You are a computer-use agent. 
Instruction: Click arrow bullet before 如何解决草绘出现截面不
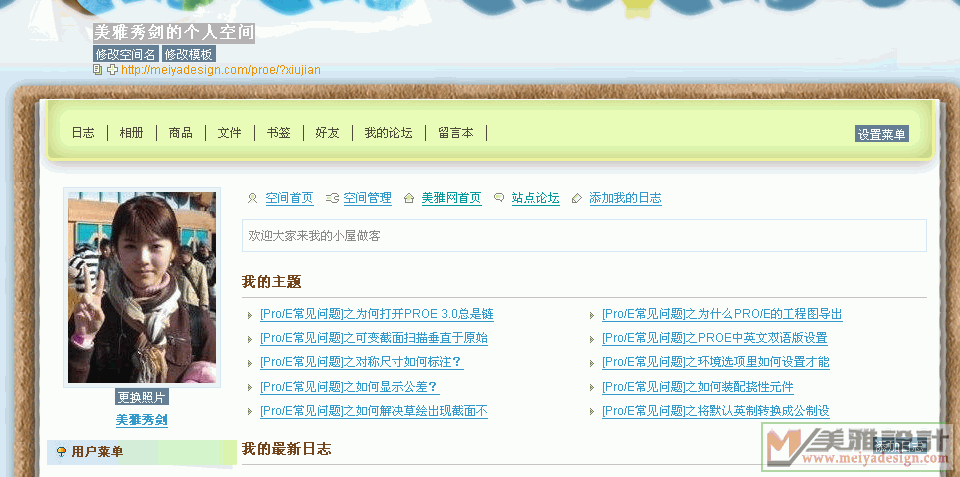(x=250, y=411)
